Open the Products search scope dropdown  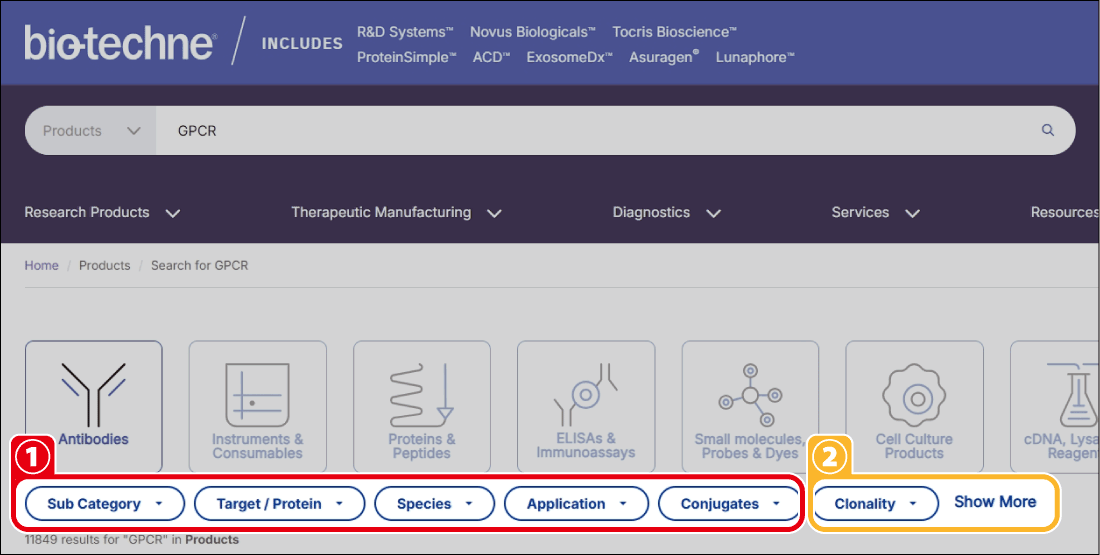(x=91, y=131)
